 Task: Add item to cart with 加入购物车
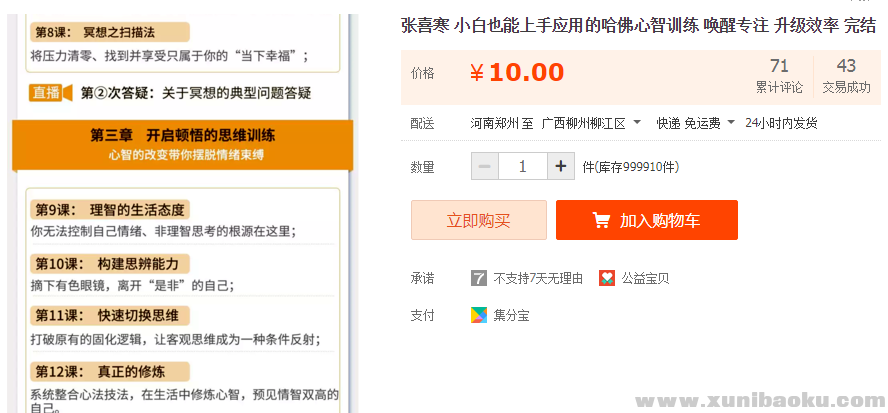646,220
